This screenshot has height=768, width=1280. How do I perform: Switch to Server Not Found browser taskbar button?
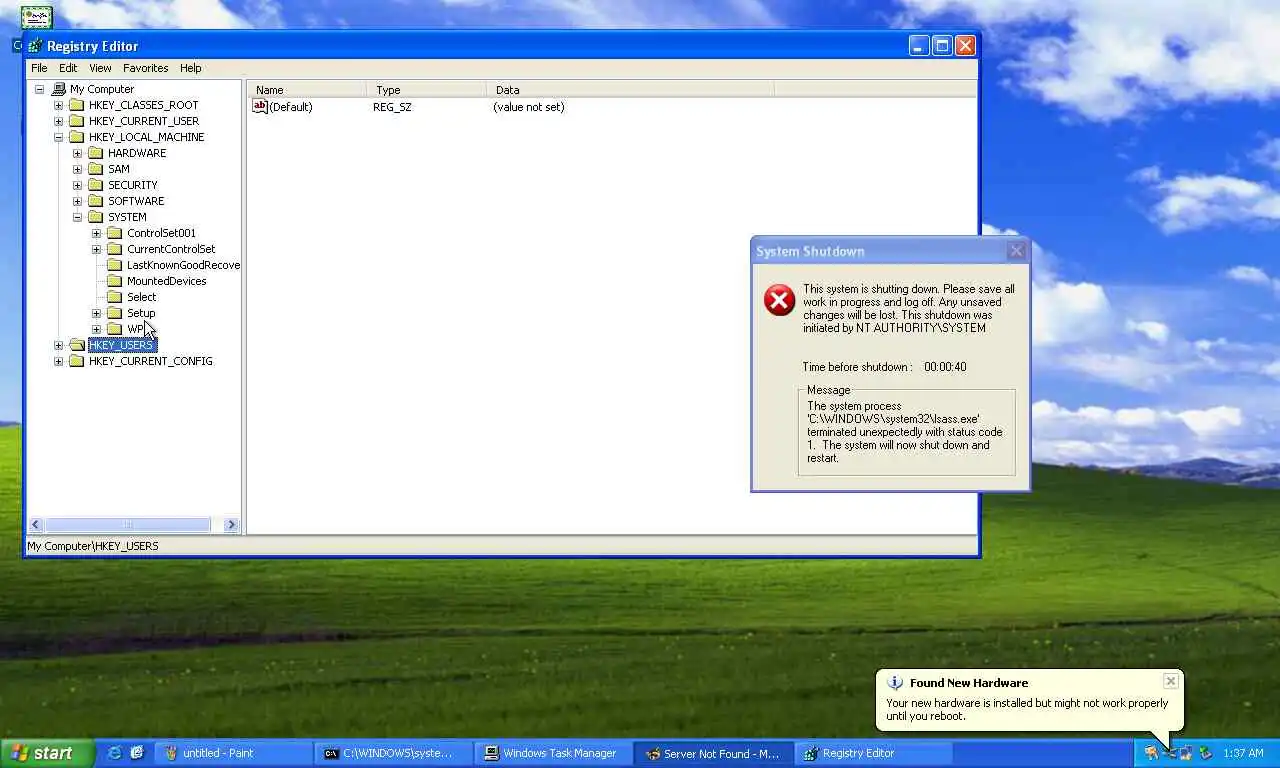point(713,753)
